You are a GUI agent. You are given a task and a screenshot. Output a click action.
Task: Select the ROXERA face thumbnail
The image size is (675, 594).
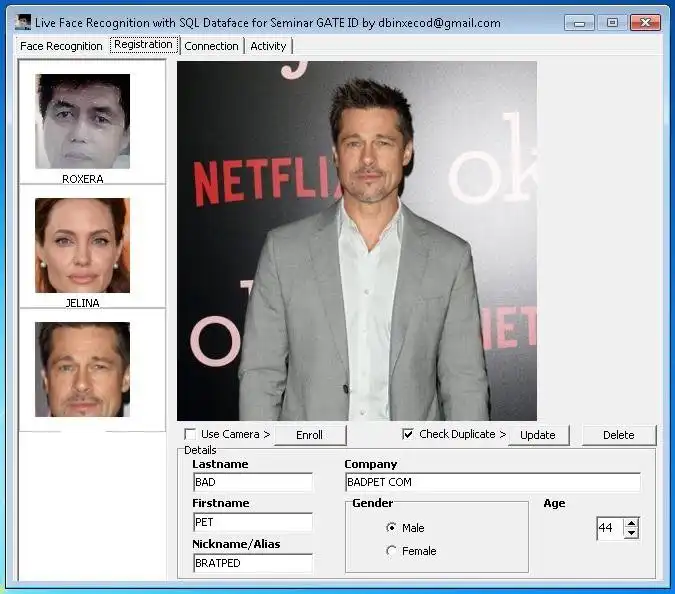(83, 121)
